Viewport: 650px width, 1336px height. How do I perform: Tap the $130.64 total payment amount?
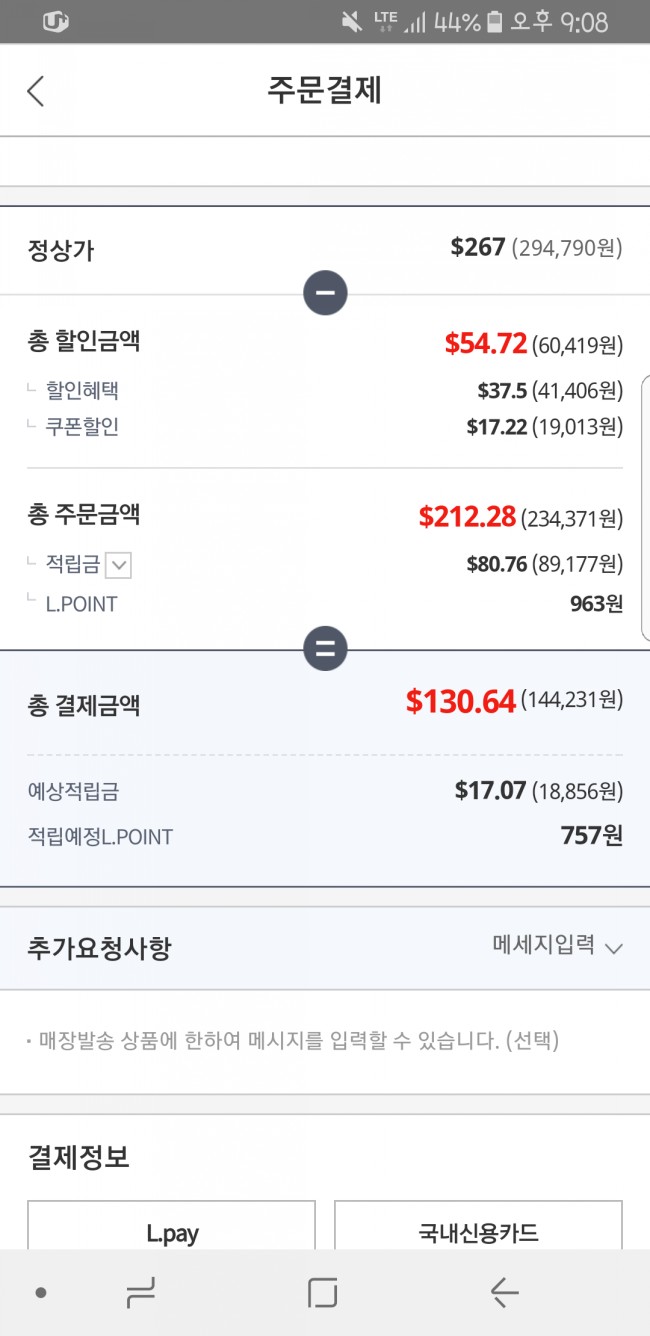460,701
